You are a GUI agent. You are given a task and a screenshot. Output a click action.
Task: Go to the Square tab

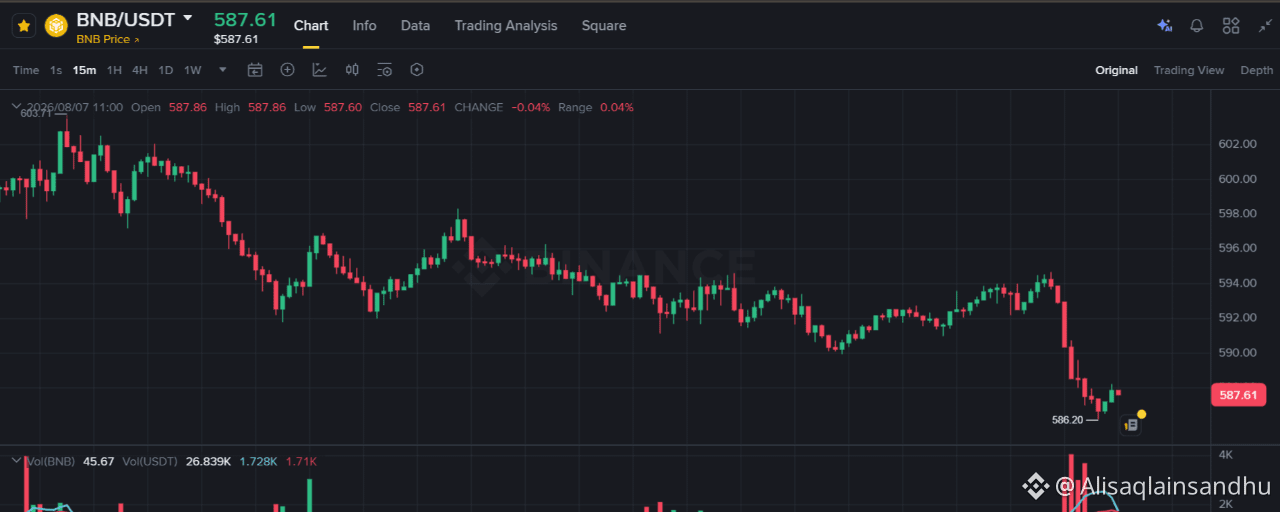pos(604,25)
